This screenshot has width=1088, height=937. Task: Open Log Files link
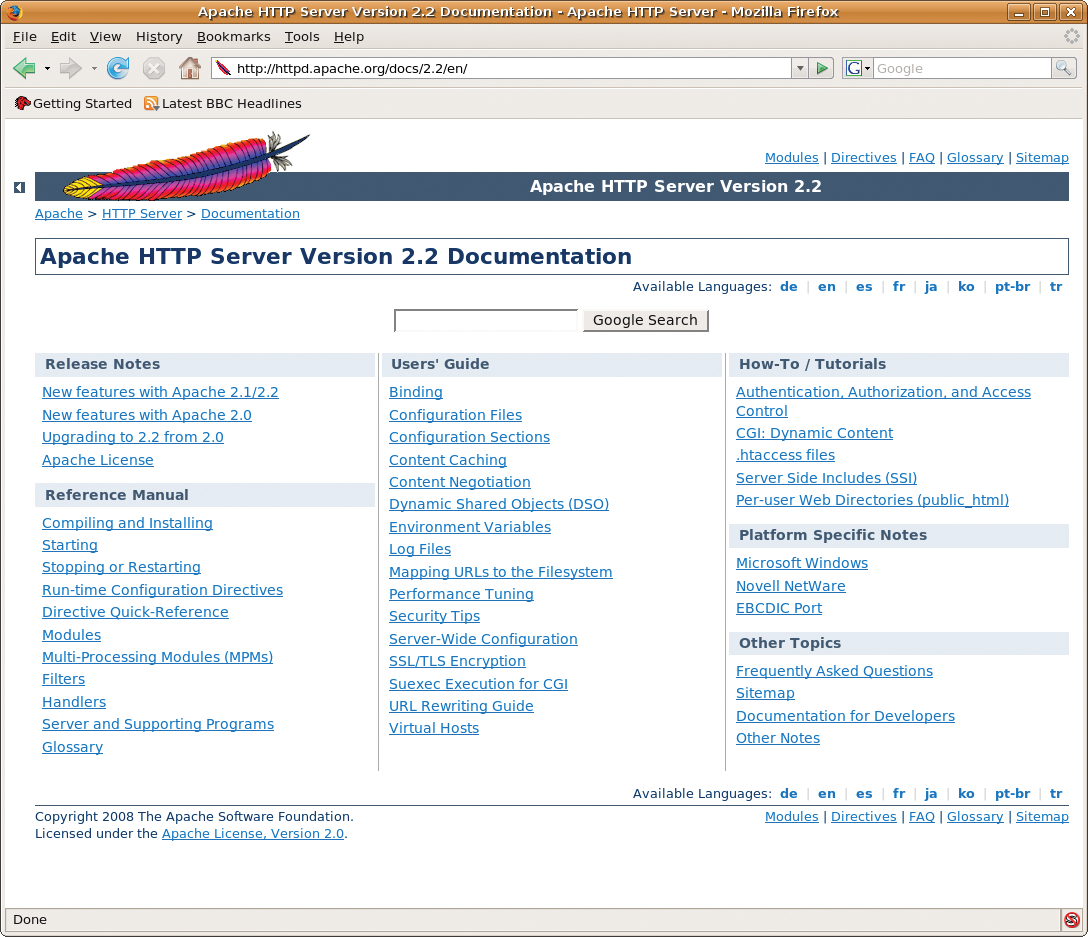pos(420,549)
